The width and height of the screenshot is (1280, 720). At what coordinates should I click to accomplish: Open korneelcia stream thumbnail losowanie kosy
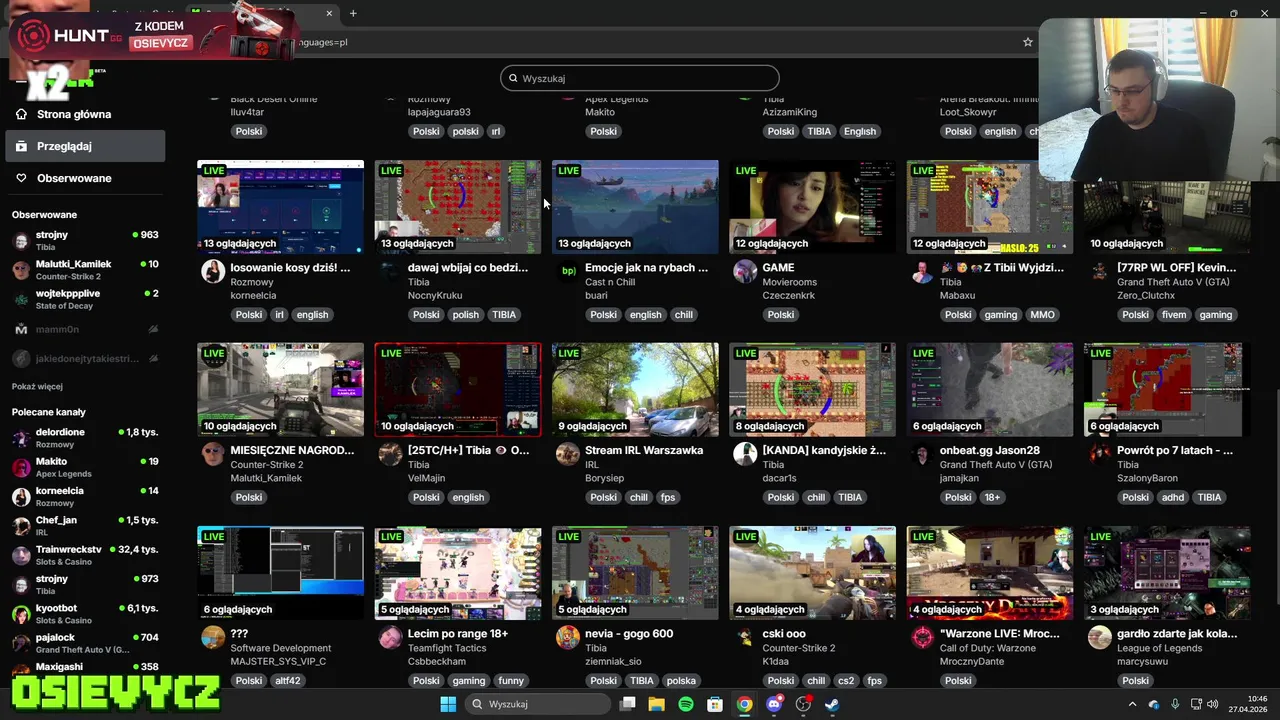tap(280, 207)
